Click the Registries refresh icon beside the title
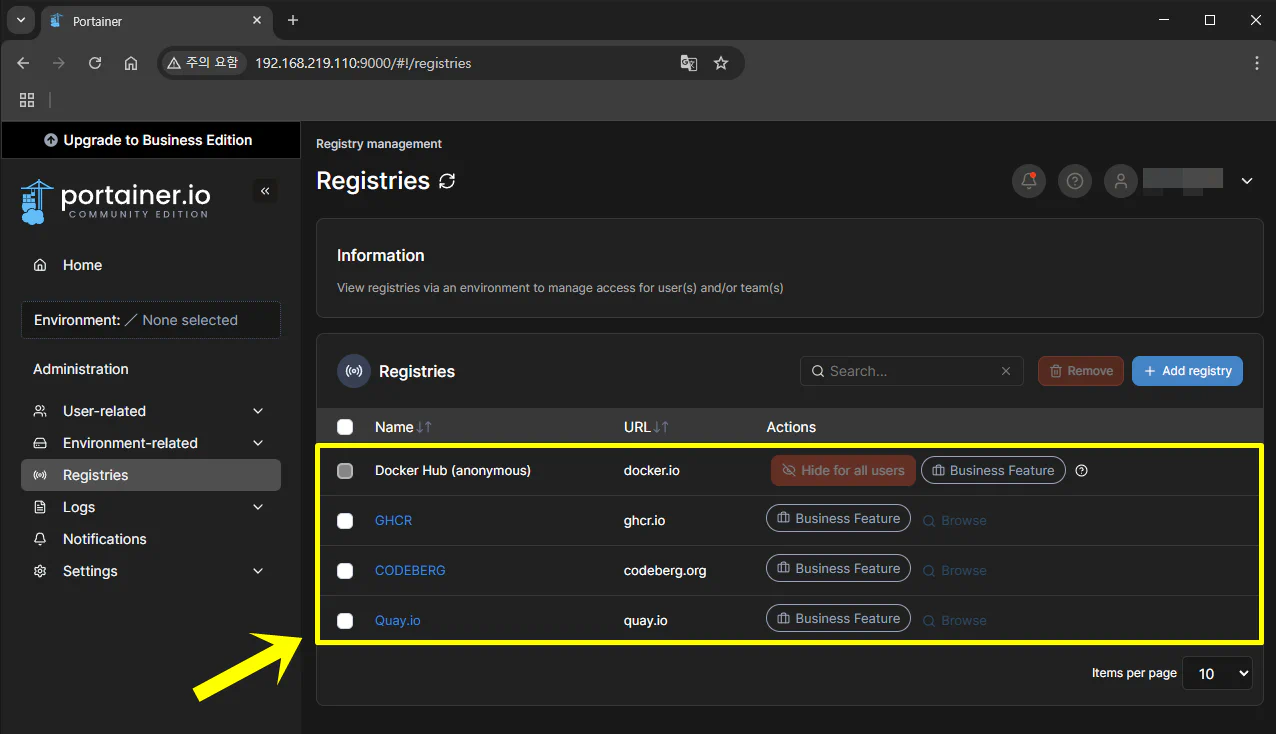This screenshot has width=1276, height=734. pyautogui.click(x=447, y=181)
